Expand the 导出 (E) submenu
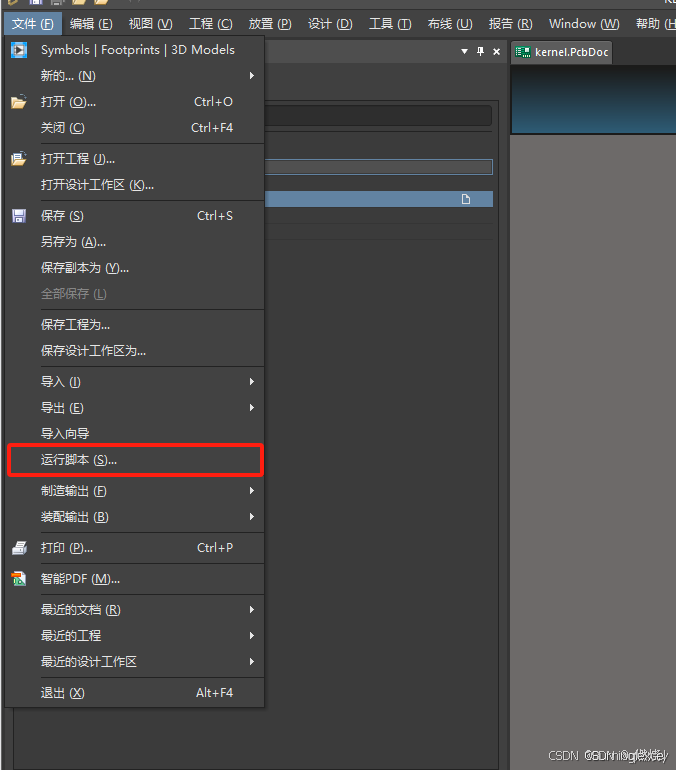Viewport: 676px width, 770px height. [135, 408]
